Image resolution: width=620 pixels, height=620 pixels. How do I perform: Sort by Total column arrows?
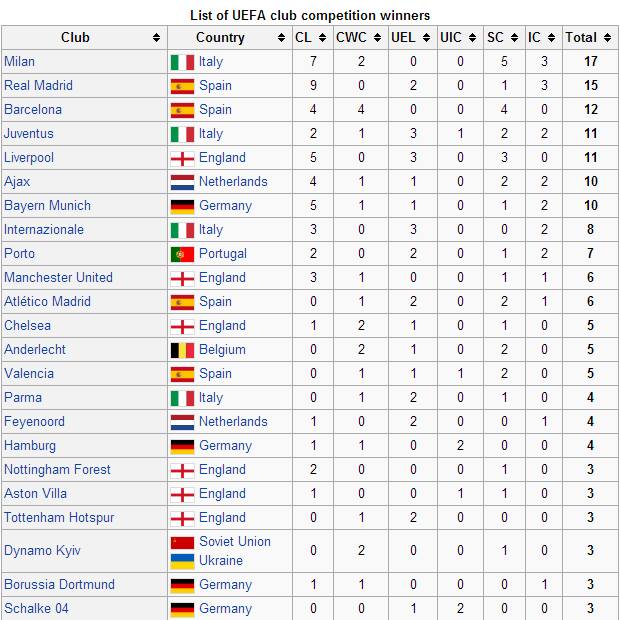pyautogui.click(x=607, y=38)
